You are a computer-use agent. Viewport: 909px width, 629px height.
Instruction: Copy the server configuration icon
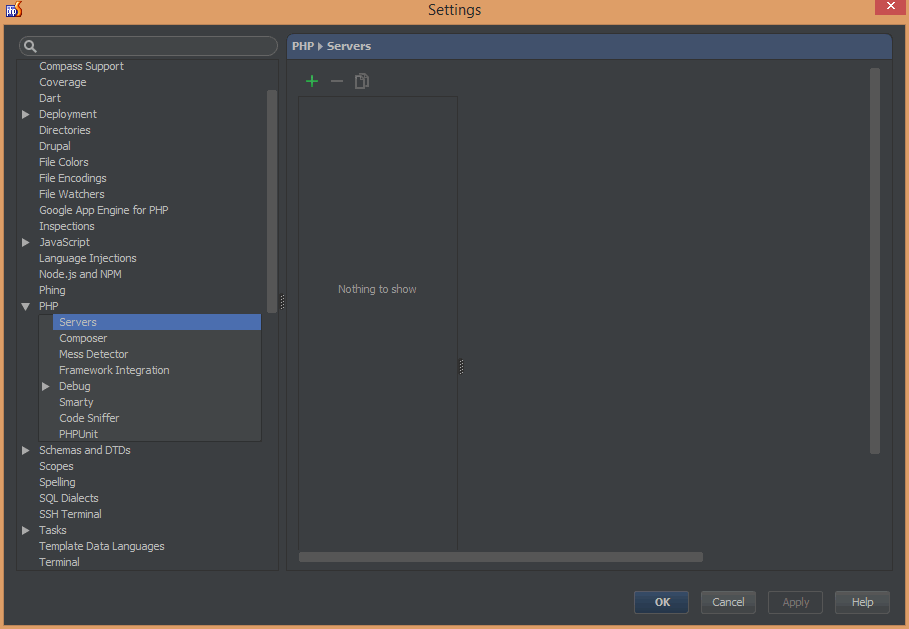362,81
